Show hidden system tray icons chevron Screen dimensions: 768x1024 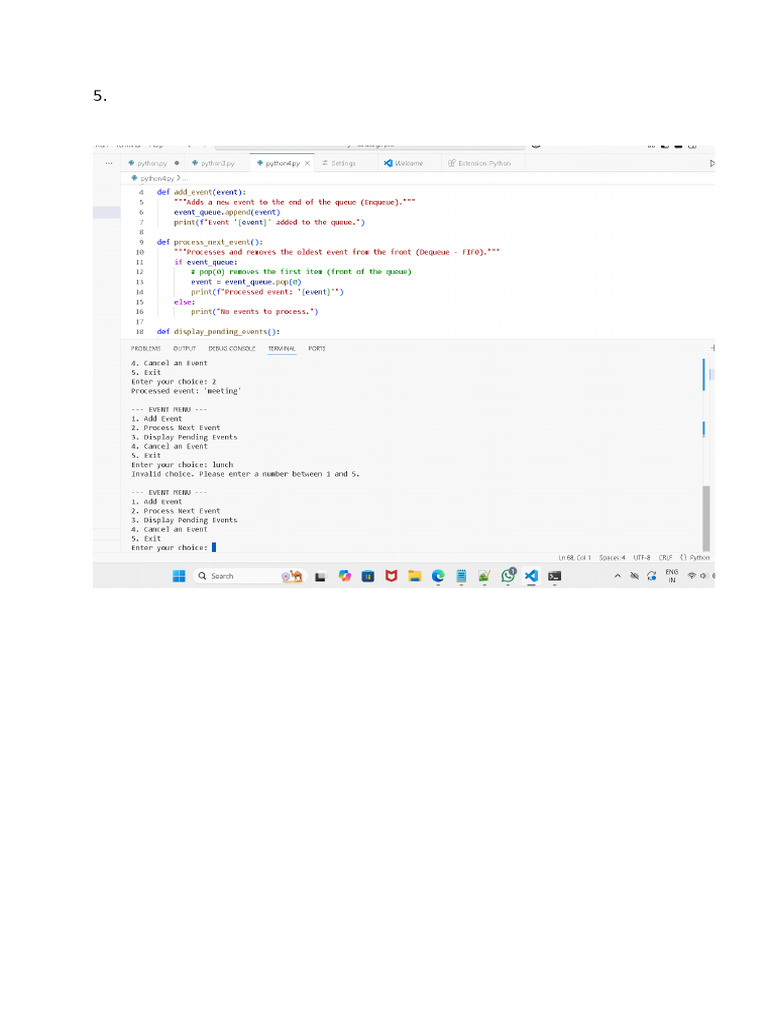(x=617, y=576)
